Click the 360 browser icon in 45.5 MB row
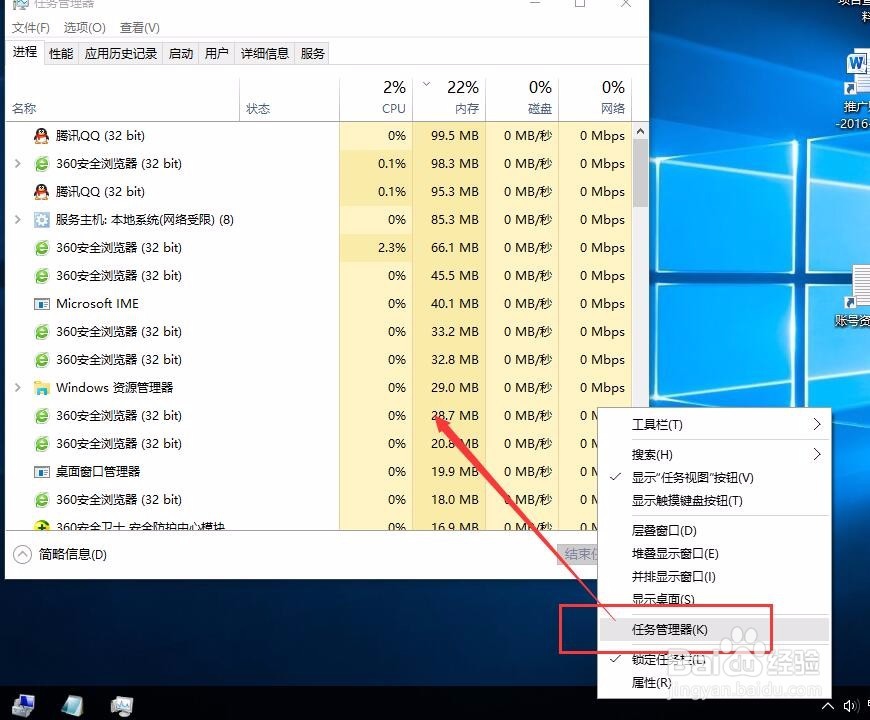This screenshot has height=720, width=870. coord(42,276)
